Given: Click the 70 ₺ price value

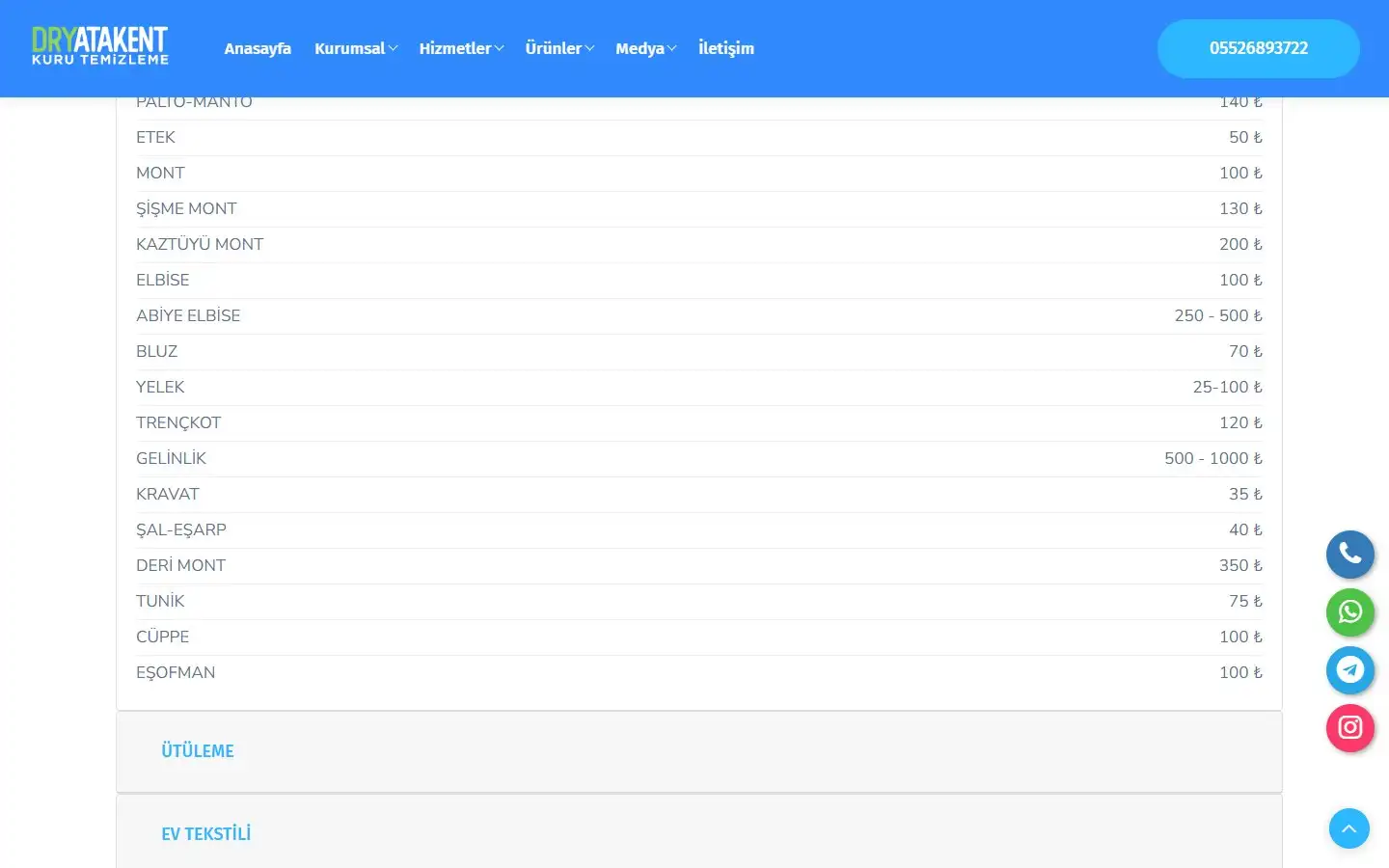Looking at the screenshot, I should click(x=1245, y=351).
